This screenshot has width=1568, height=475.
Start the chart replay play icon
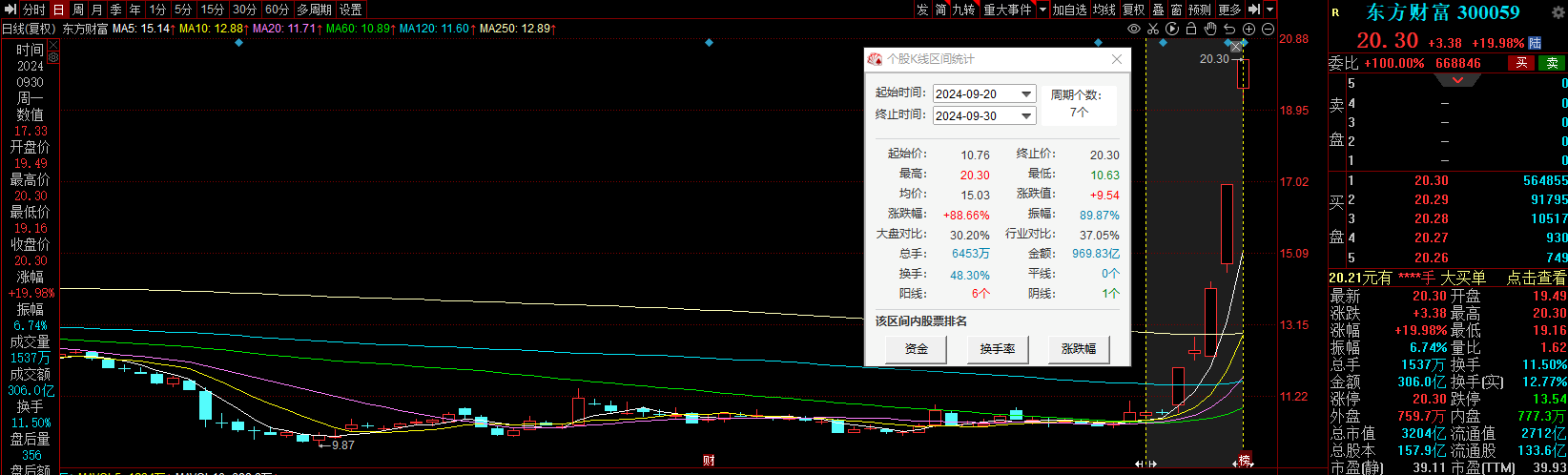click(1172, 30)
